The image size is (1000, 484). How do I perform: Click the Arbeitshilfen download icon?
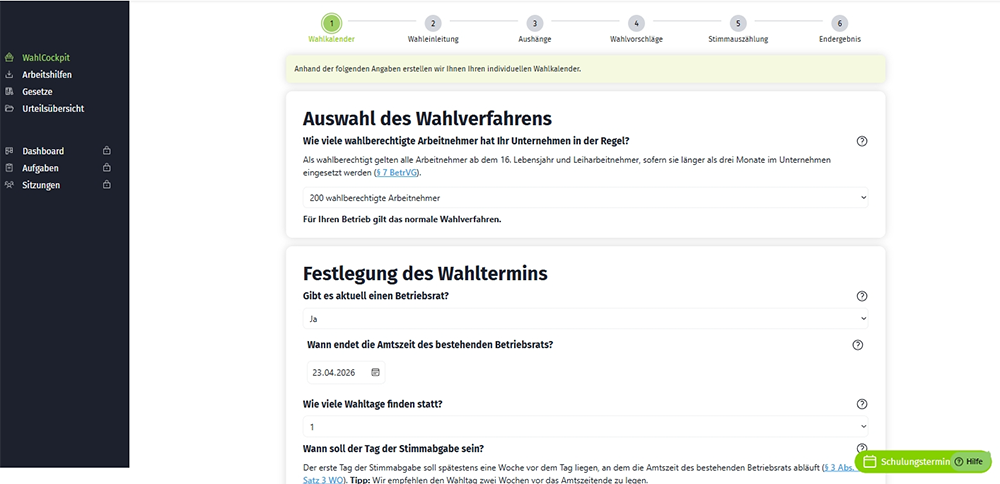coord(9,75)
